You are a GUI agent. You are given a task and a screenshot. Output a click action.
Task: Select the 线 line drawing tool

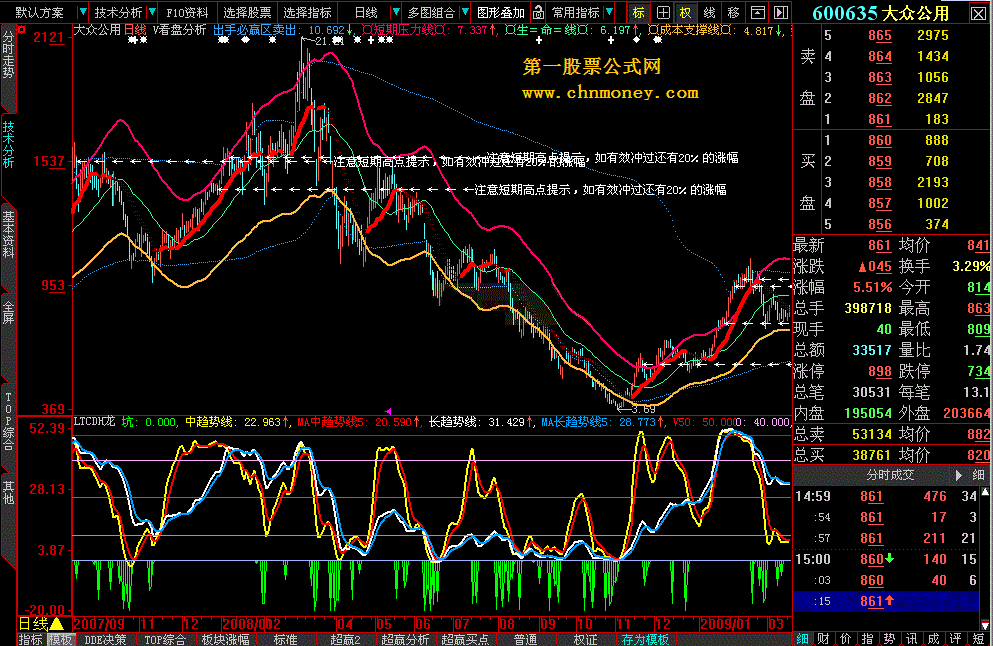709,12
